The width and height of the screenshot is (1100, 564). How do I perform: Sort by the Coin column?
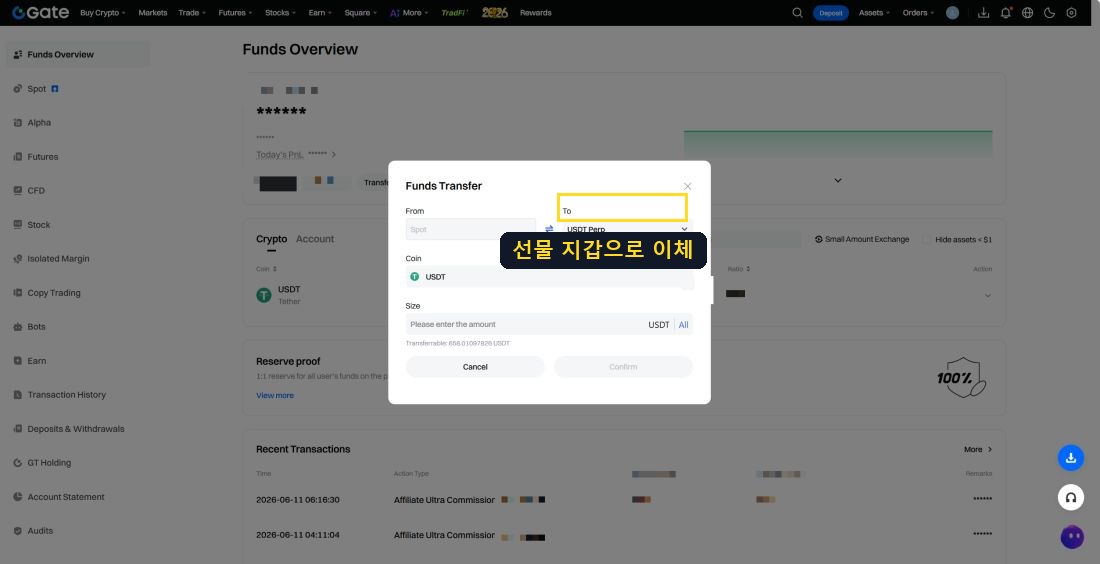tap(267, 269)
